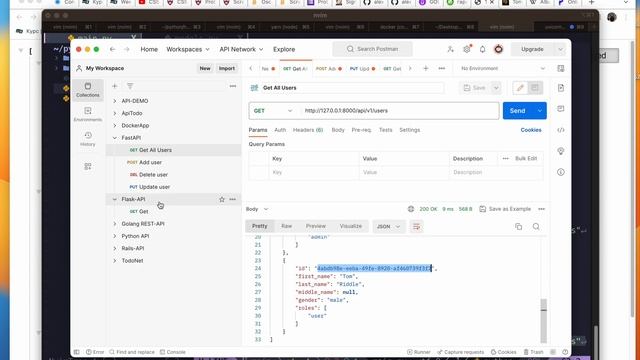The image size is (640, 360).
Task: Save response as Example
Action: point(505,209)
